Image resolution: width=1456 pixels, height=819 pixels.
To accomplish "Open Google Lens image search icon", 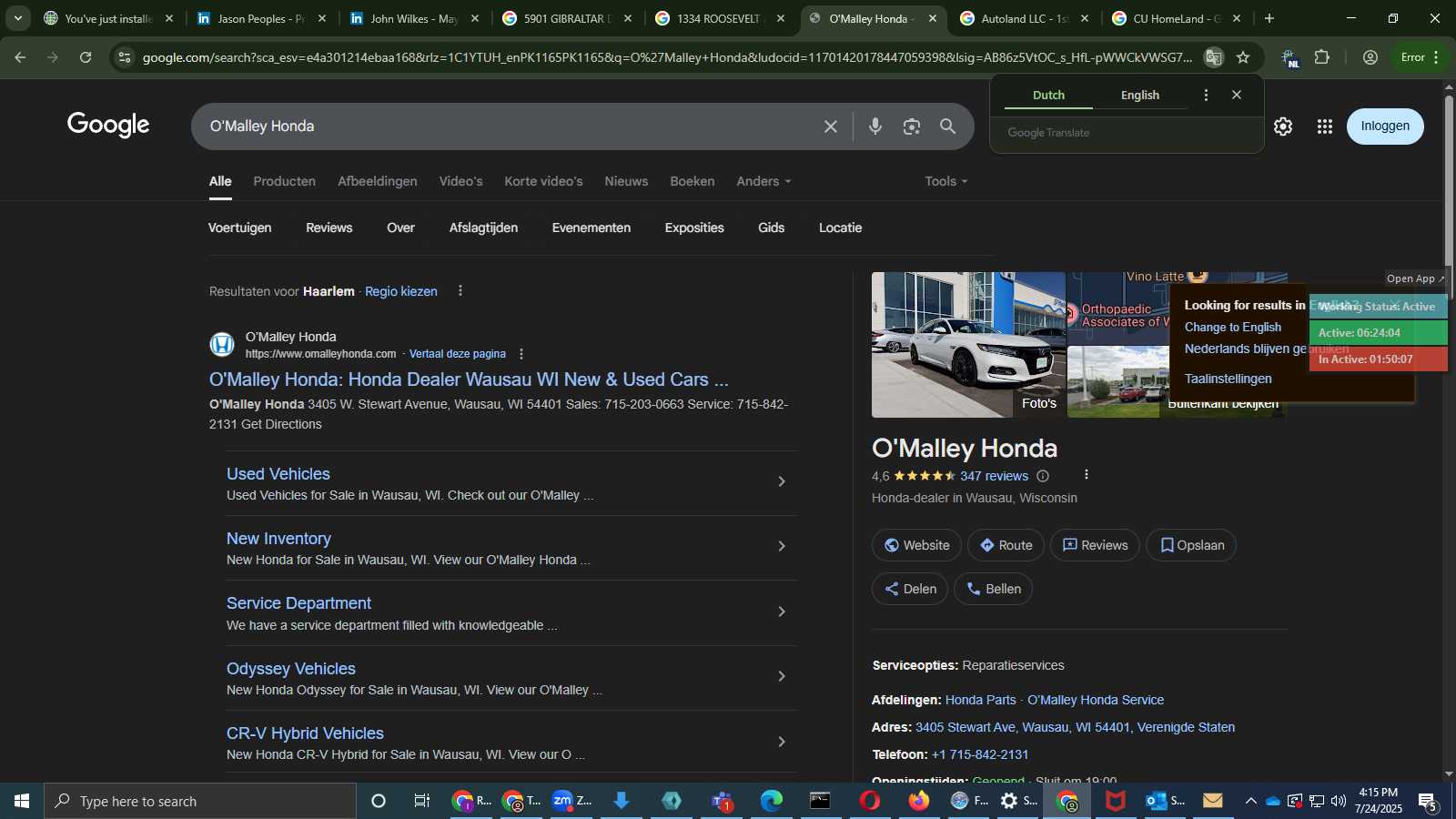I will point(911,126).
